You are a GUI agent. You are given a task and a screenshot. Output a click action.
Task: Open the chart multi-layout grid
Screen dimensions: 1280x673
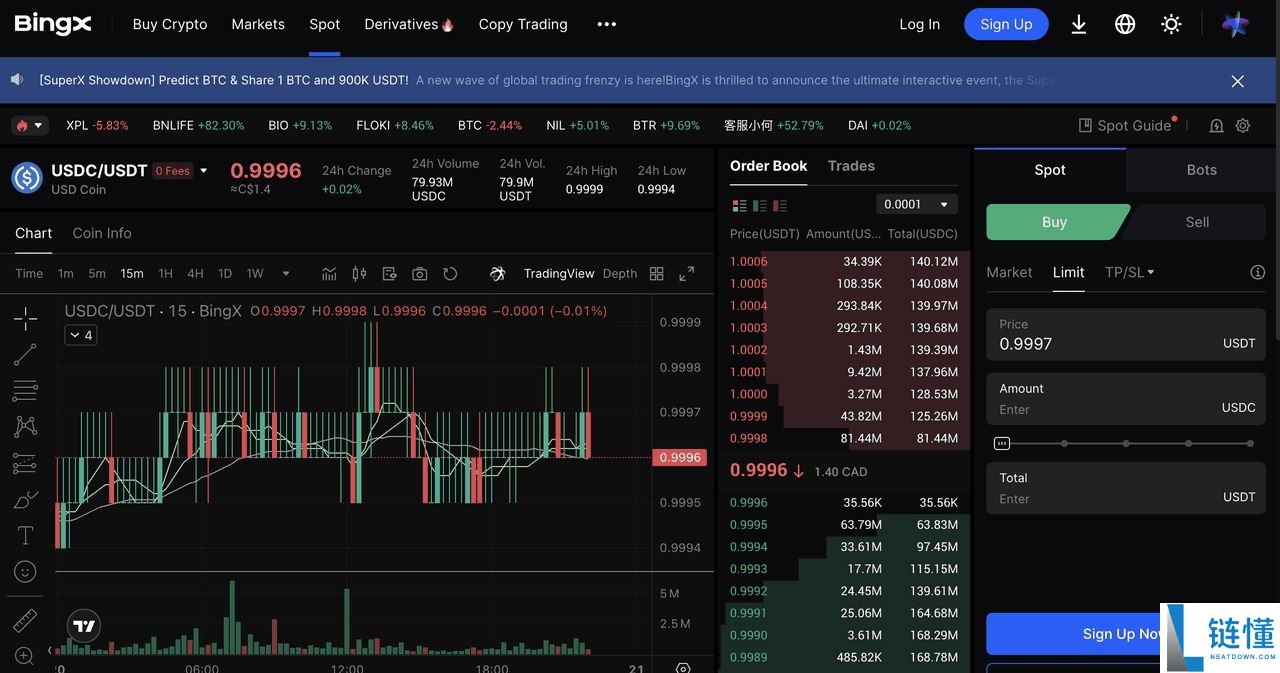pos(657,274)
